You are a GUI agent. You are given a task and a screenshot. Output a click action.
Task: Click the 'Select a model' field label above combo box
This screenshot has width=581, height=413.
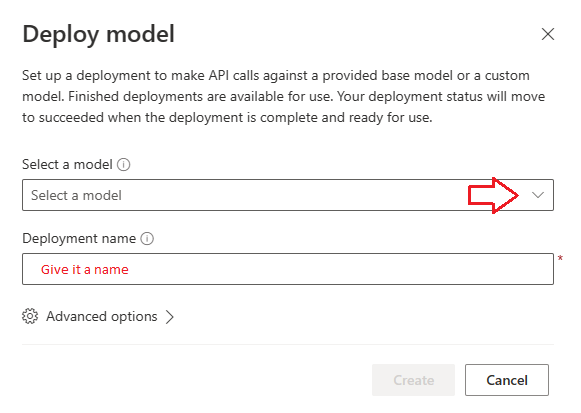pyautogui.click(x=67, y=164)
